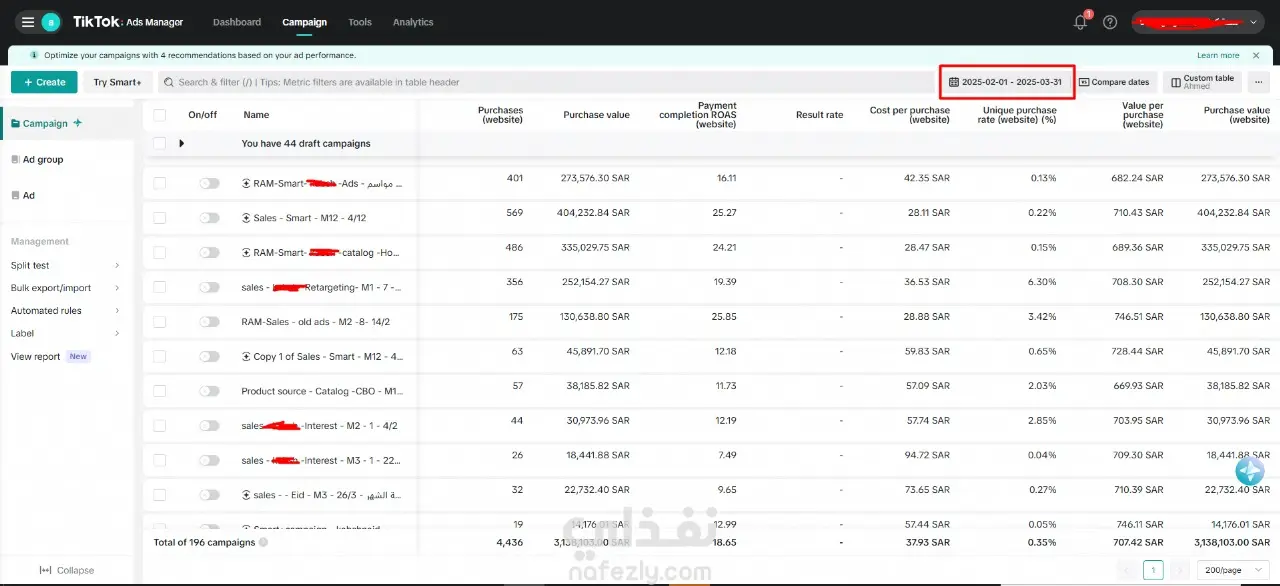Open the 200/page pagination dropdown
This screenshot has width=1280, height=586.
click(x=1231, y=570)
